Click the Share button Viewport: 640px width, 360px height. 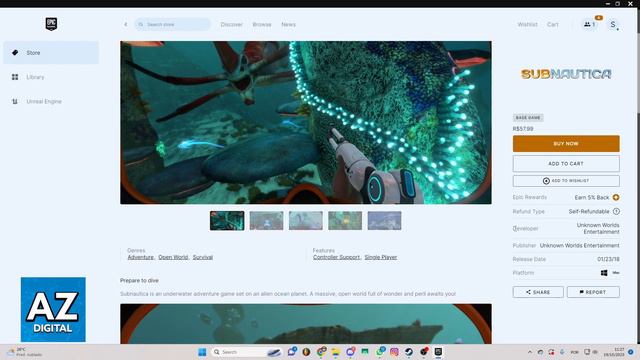pyautogui.click(x=538, y=292)
